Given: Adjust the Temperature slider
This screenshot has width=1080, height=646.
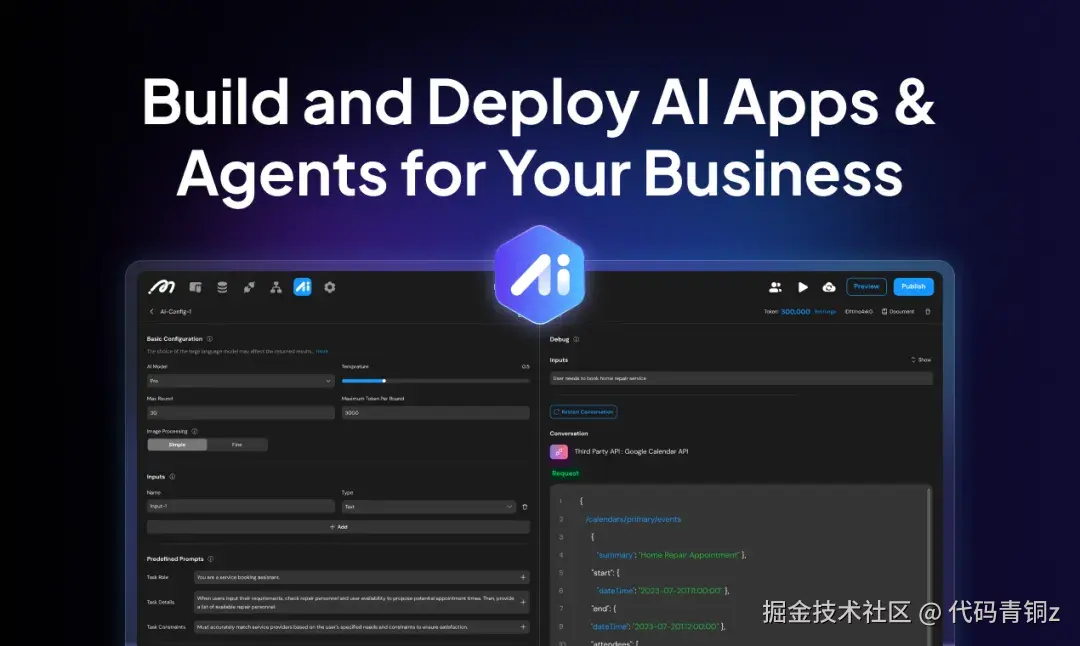Looking at the screenshot, I should click(435, 381).
